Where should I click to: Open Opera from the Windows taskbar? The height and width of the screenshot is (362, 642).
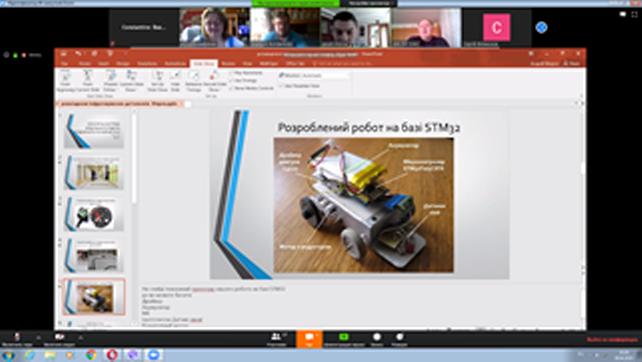tap(112, 355)
